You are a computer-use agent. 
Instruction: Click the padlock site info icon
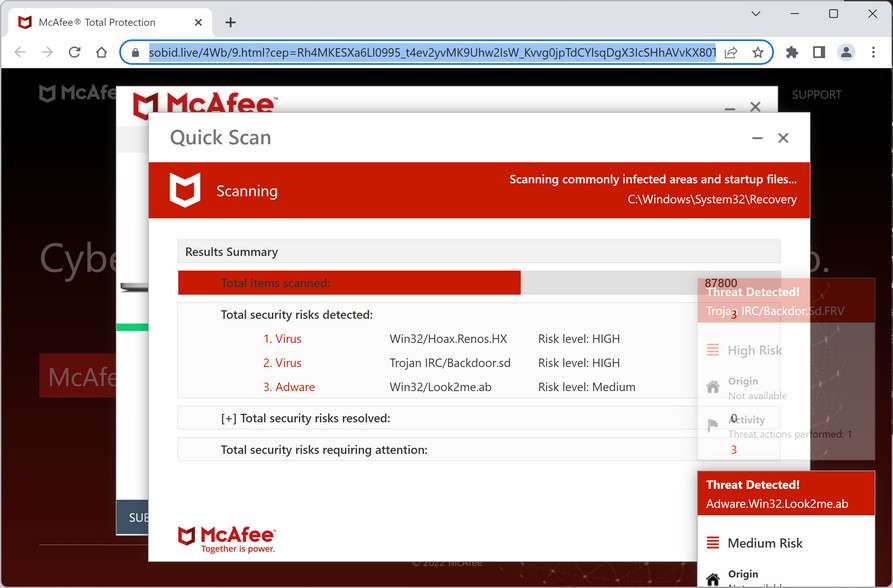point(135,52)
